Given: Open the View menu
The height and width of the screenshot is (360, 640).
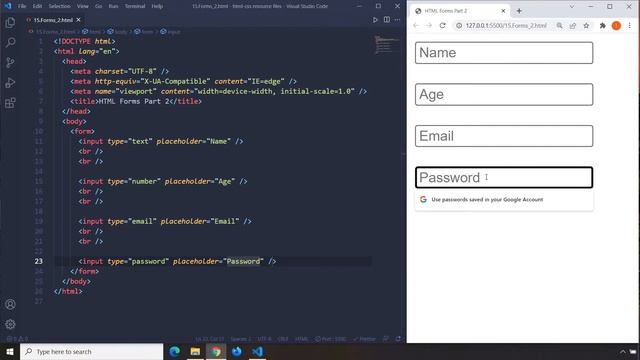Looking at the screenshot, I should 83,6.
